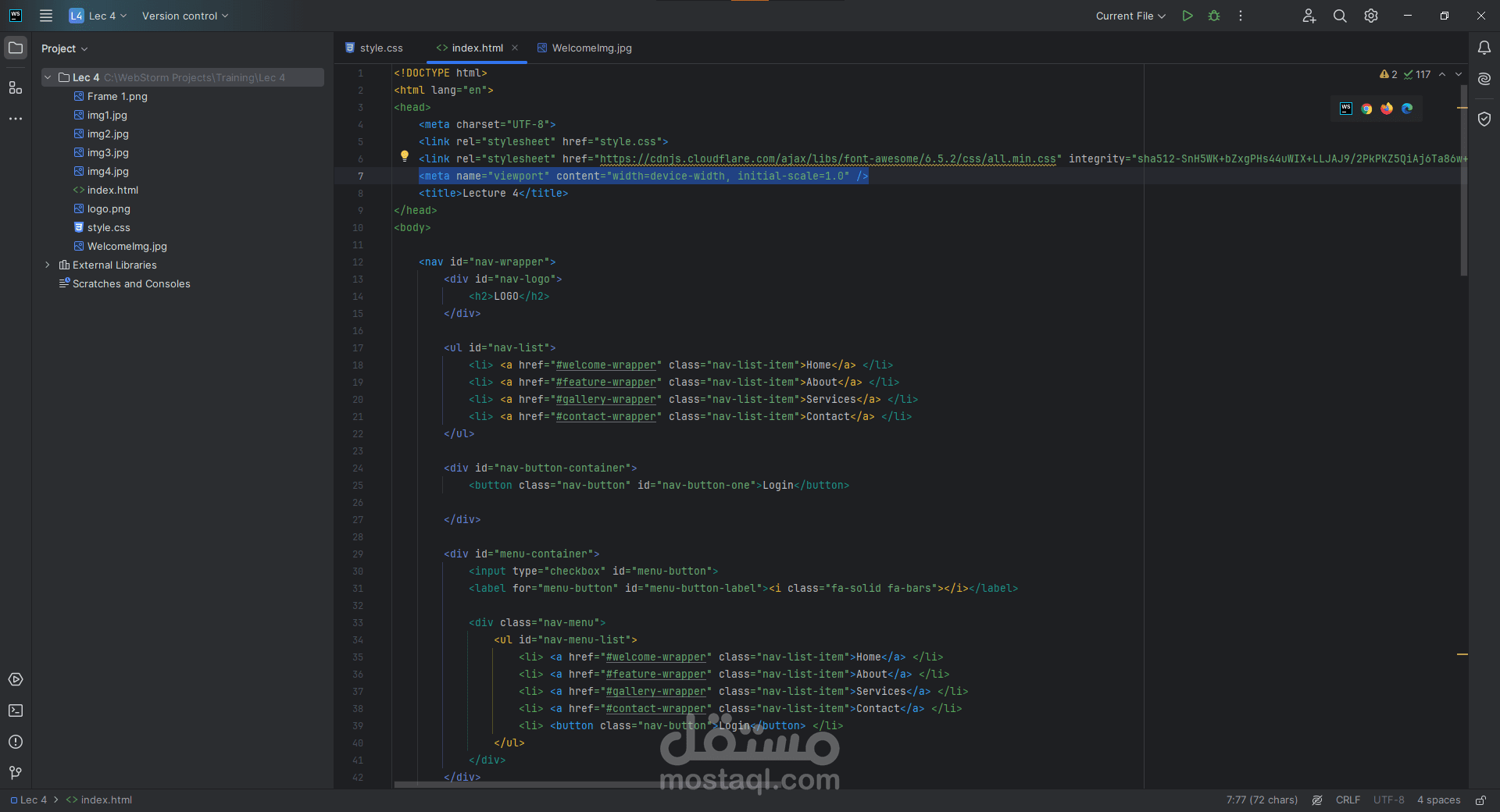Show more tool windows ellipsis
Viewport: 1500px width, 812px height.
tap(16, 119)
